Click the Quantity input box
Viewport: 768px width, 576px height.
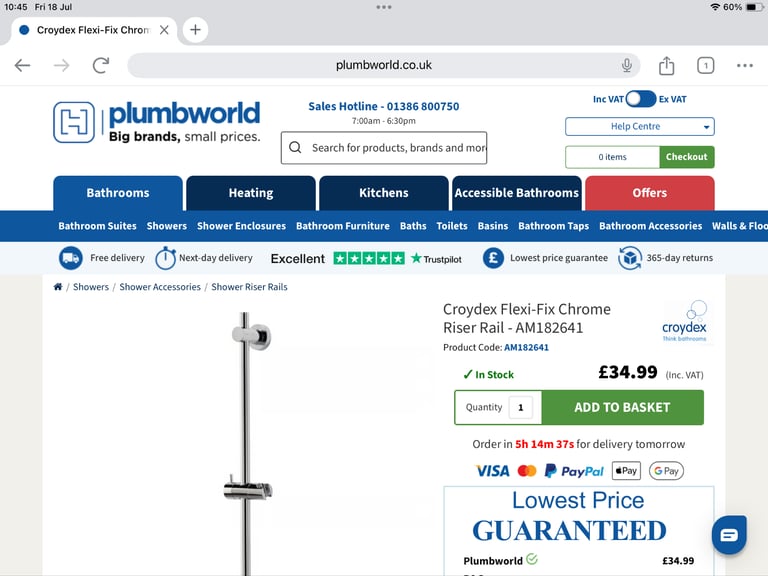tap(521, 407)
